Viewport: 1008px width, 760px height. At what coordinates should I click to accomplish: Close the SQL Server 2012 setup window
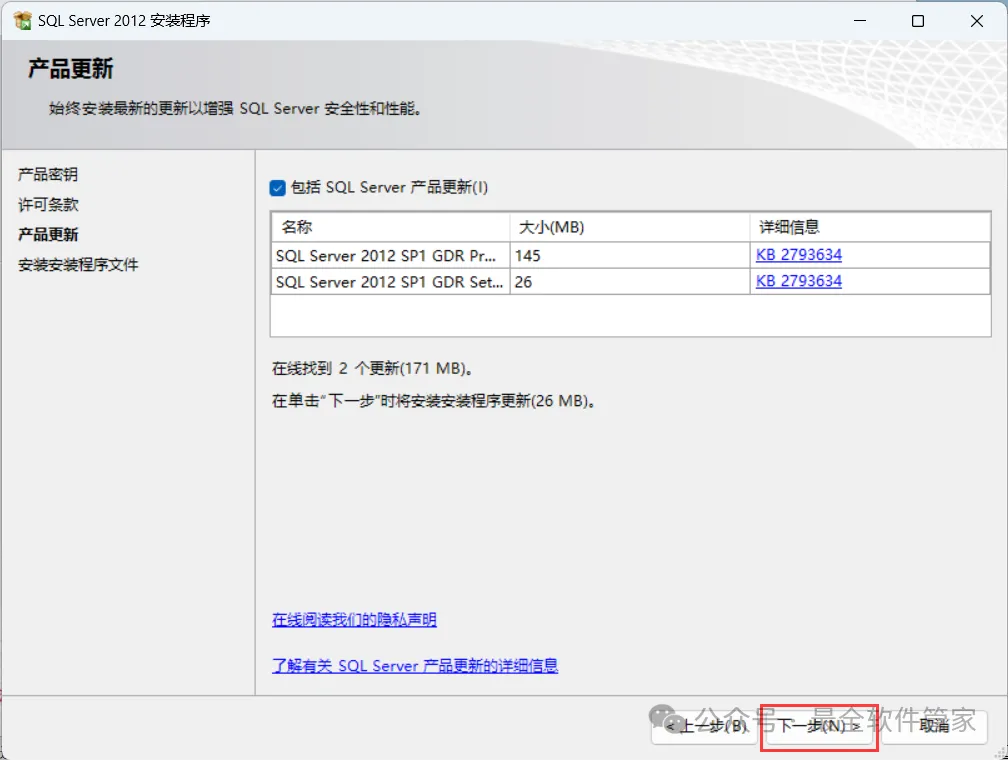pyautogui.click(x=976, y=21)
